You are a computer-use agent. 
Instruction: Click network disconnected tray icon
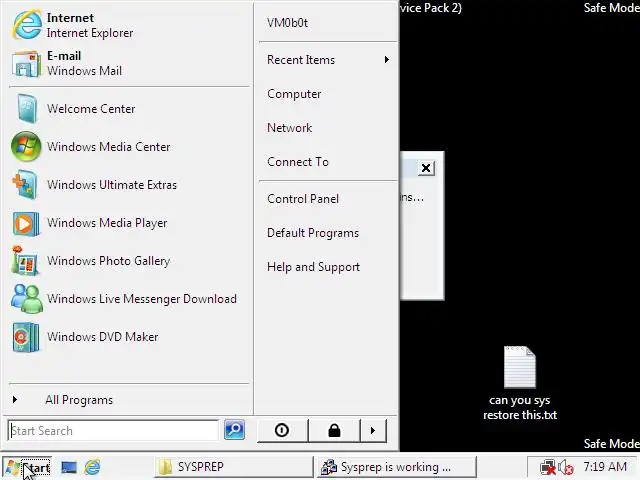tap(548, 467)
